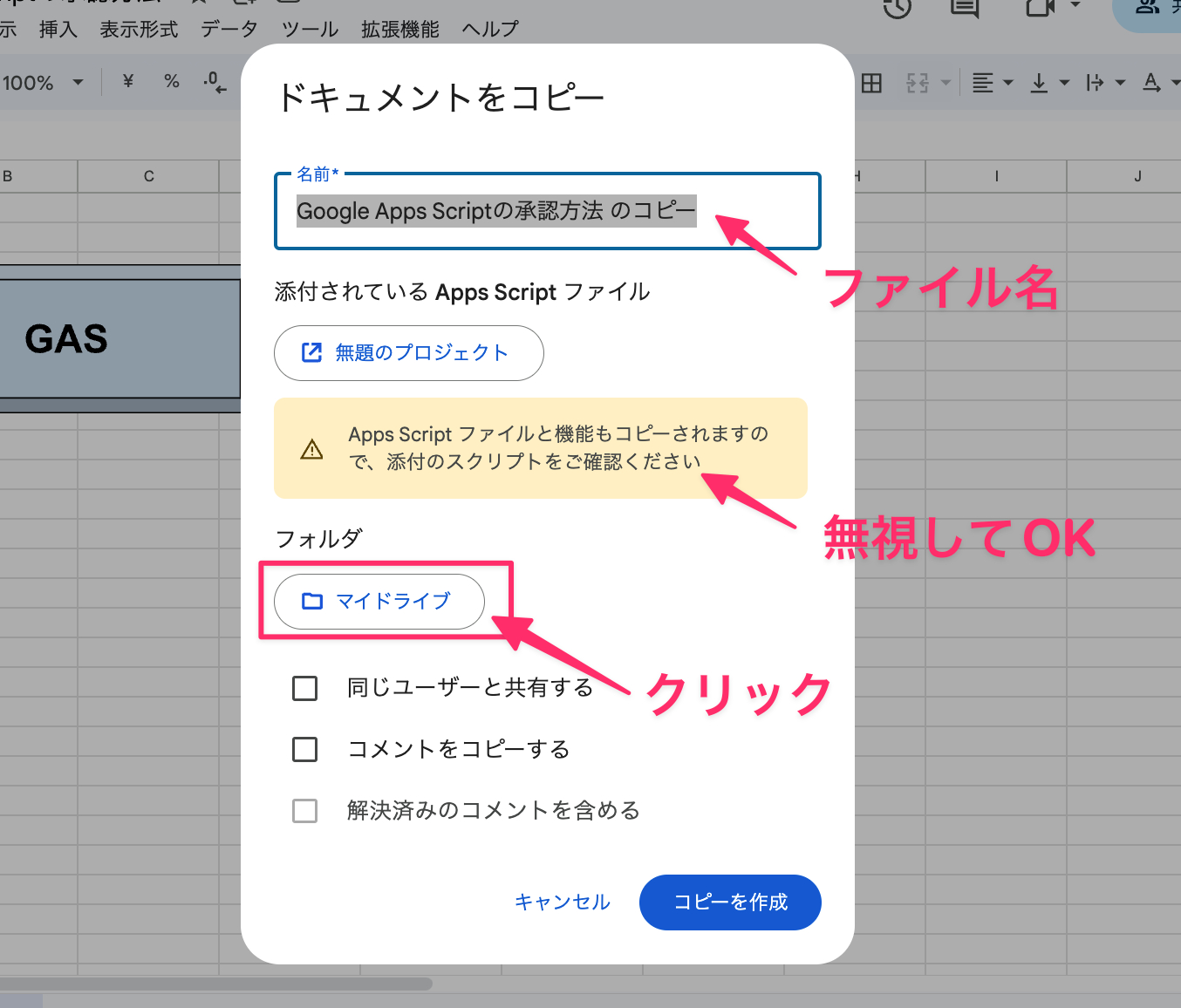Check 同じユーザーと共有する checkbox
Viewport: 1181px width, 1008px height.
point(305,688)
